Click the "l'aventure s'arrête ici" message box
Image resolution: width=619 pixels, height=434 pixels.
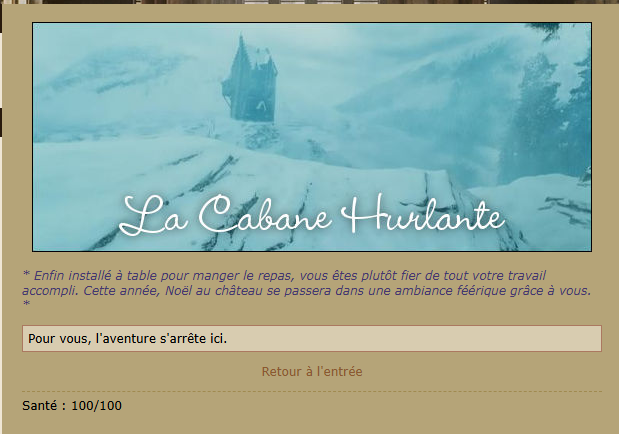point(312,338)
